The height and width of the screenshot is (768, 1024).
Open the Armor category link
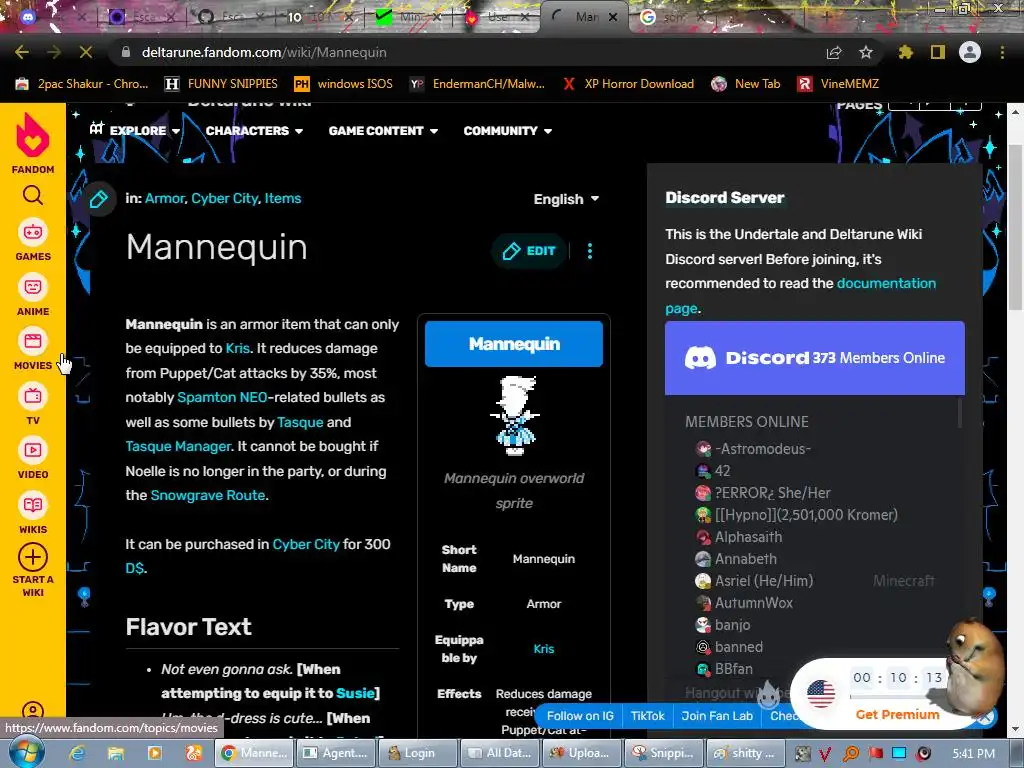click(165, 199)
